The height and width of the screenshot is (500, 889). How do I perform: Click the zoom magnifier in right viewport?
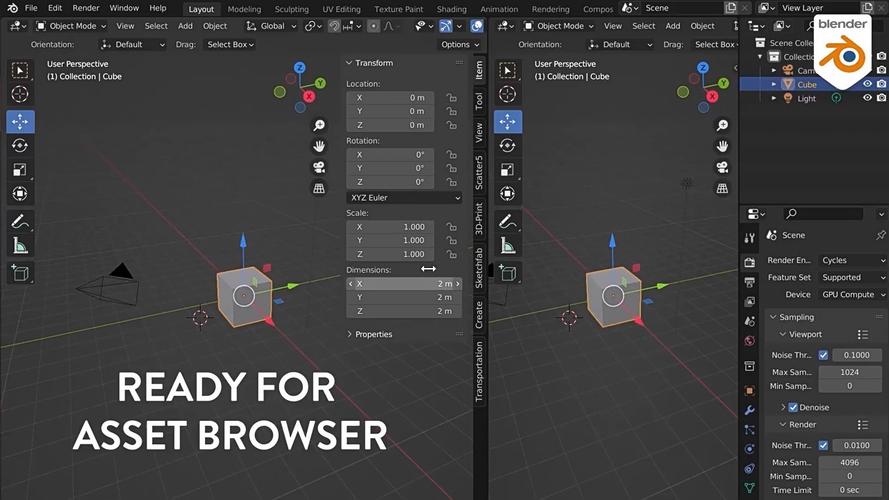[x=722, y=125]
